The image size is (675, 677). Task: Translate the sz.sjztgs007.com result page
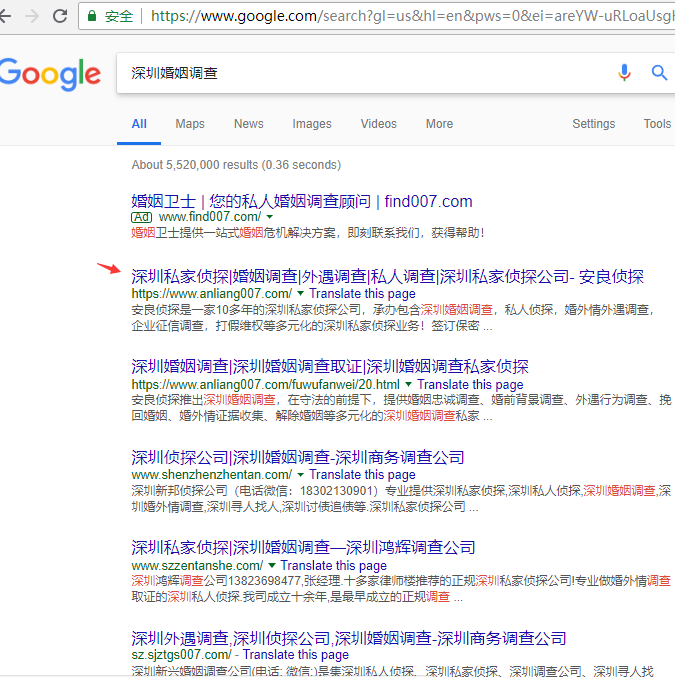tap(296, 655)
